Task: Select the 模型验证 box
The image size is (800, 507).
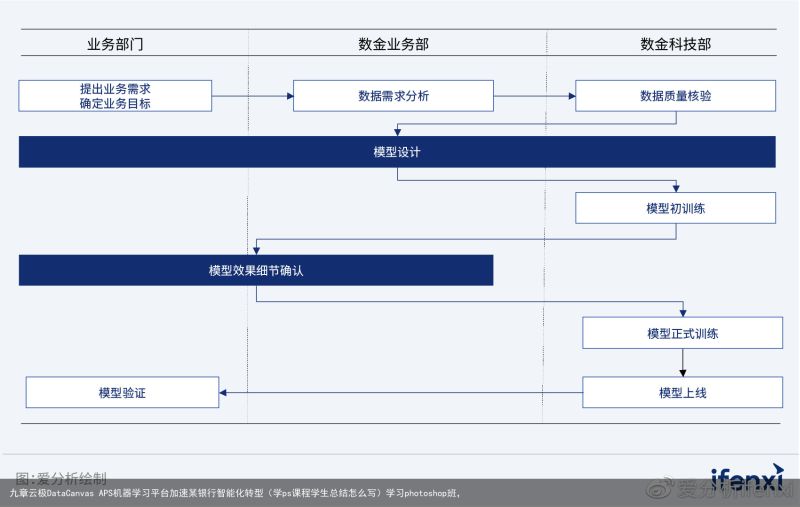Action: (x=122, y=392)
